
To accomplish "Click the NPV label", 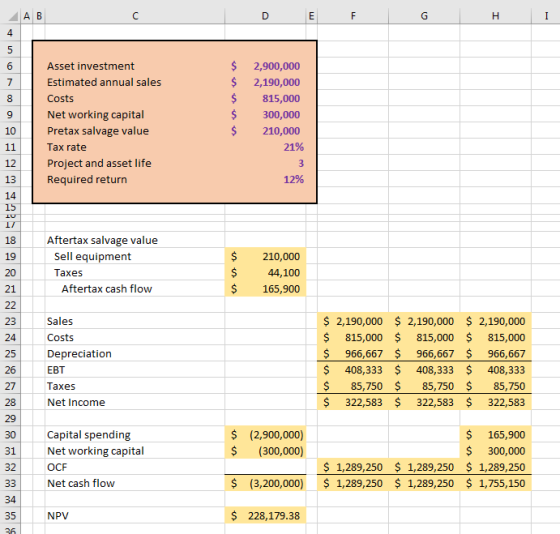I will 58,516.
